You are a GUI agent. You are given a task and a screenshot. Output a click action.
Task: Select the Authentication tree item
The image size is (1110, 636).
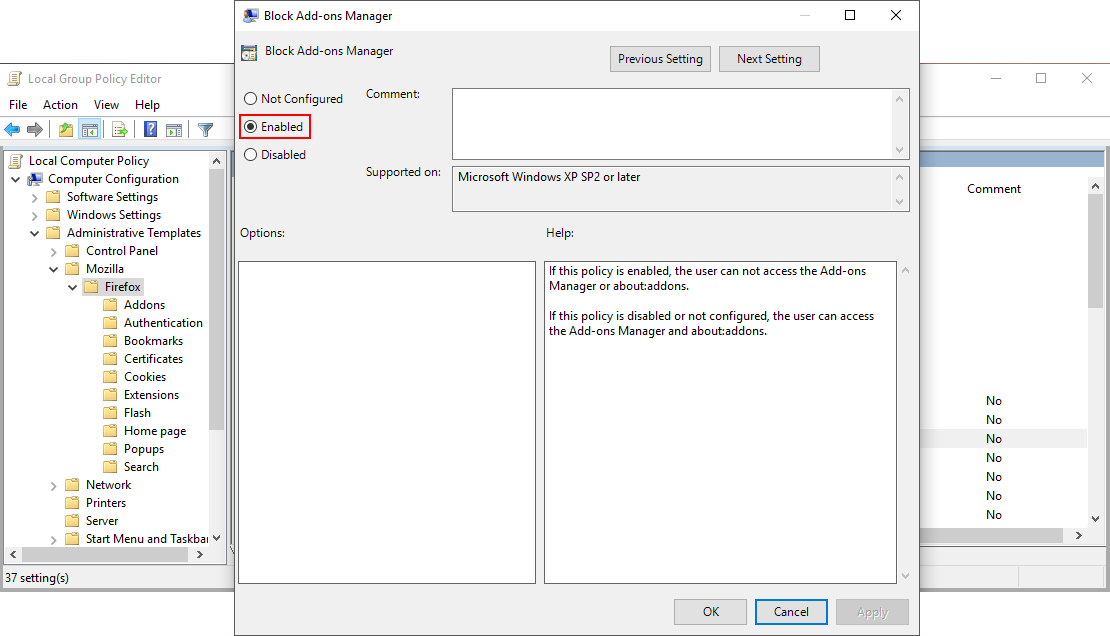point(164,323)
